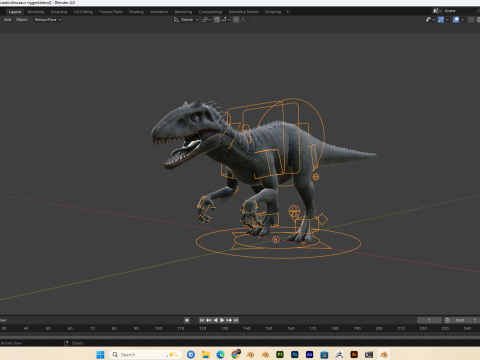480x360 pixels.
Task: Open File Explorer from the taskbar
Action: click(x=205, y=354)
